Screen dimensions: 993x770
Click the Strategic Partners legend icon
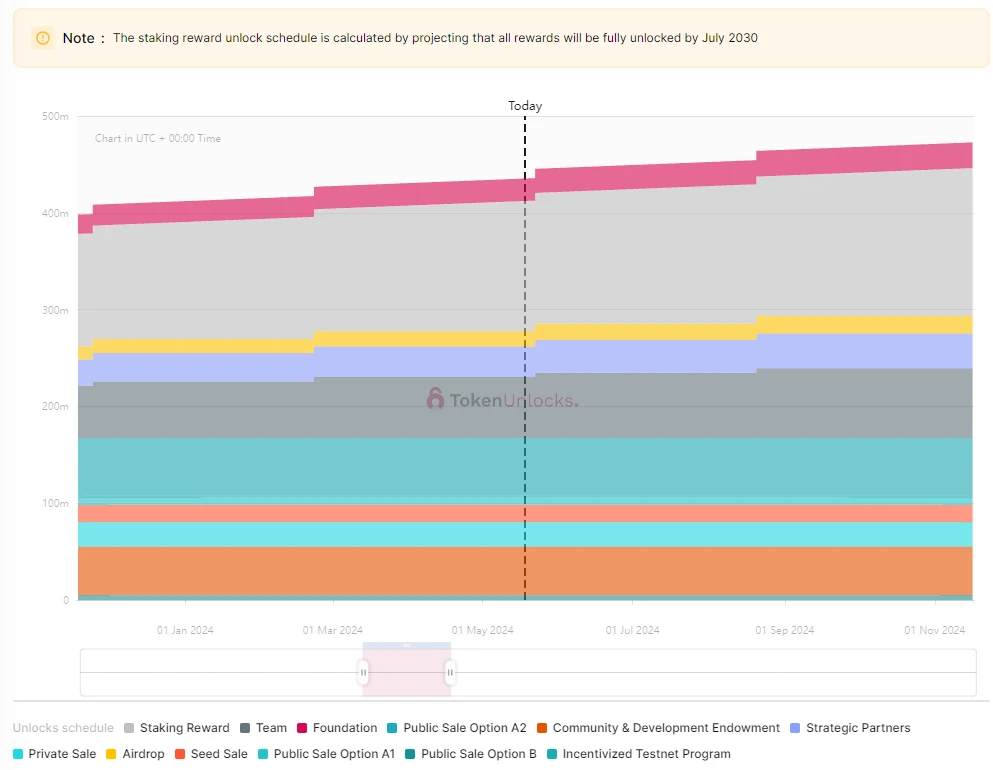point(795,728)
